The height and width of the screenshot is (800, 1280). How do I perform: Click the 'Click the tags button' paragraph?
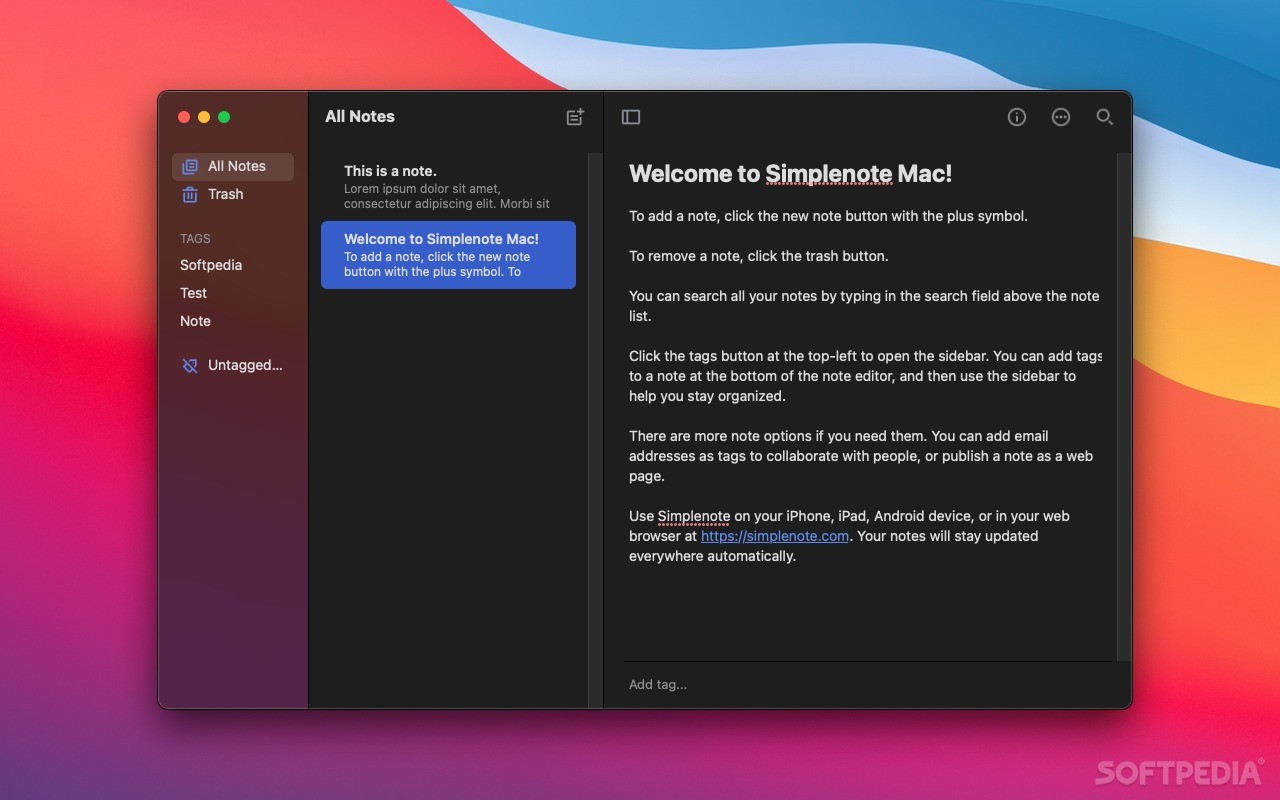click(866, 376)
